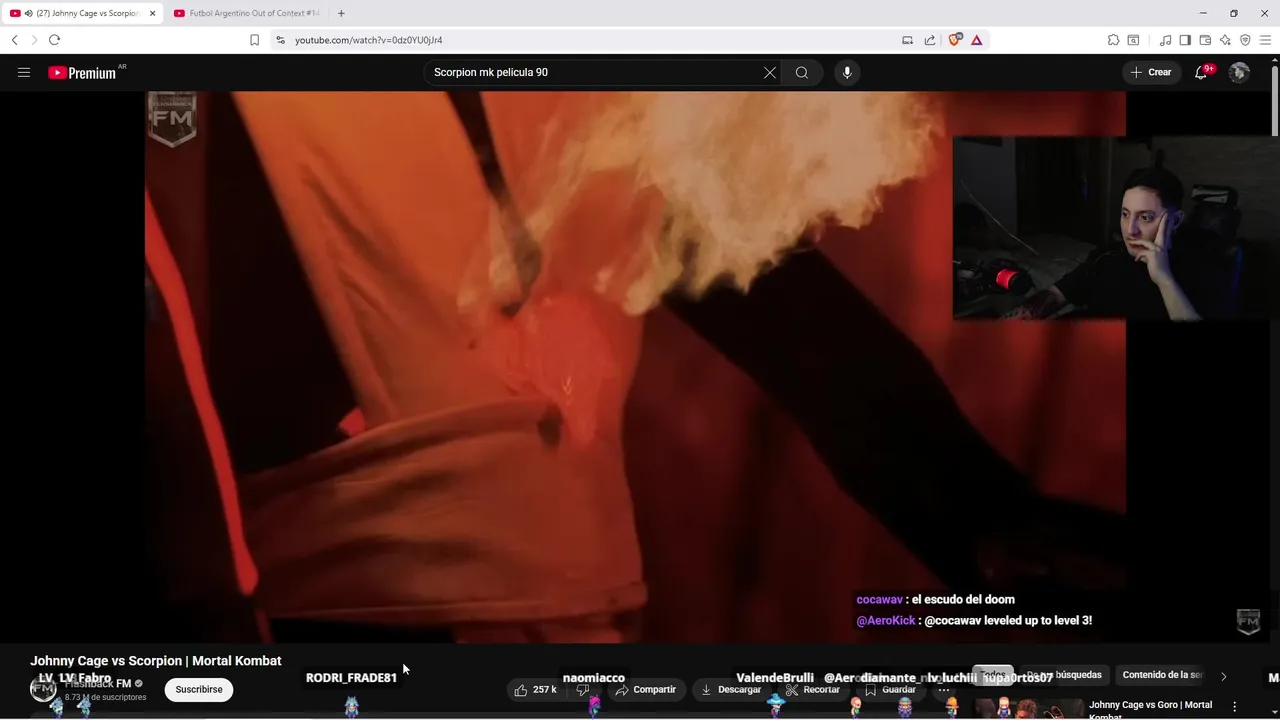Clear the search text with X
Image resolution: width=1280 pixels, height=720 pixels.
(770, 72)
